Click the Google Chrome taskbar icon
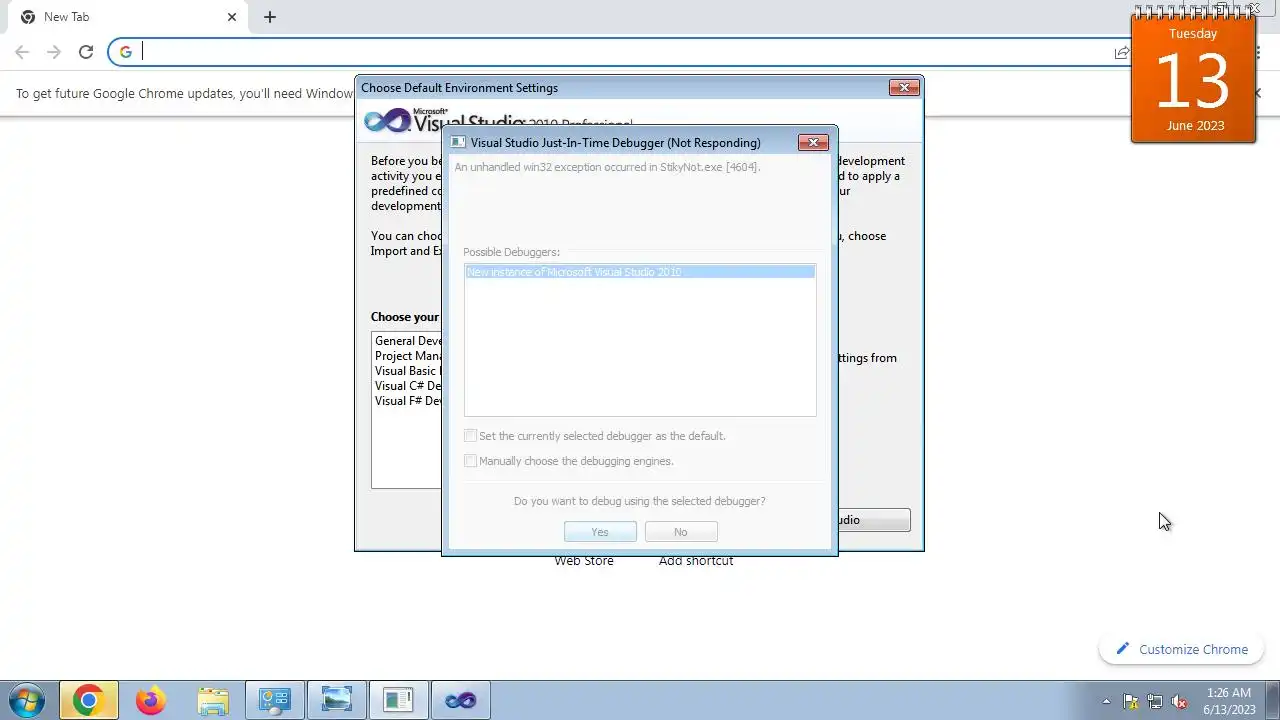The height and width of the screenshot is (720, 1280). point(88,700)
